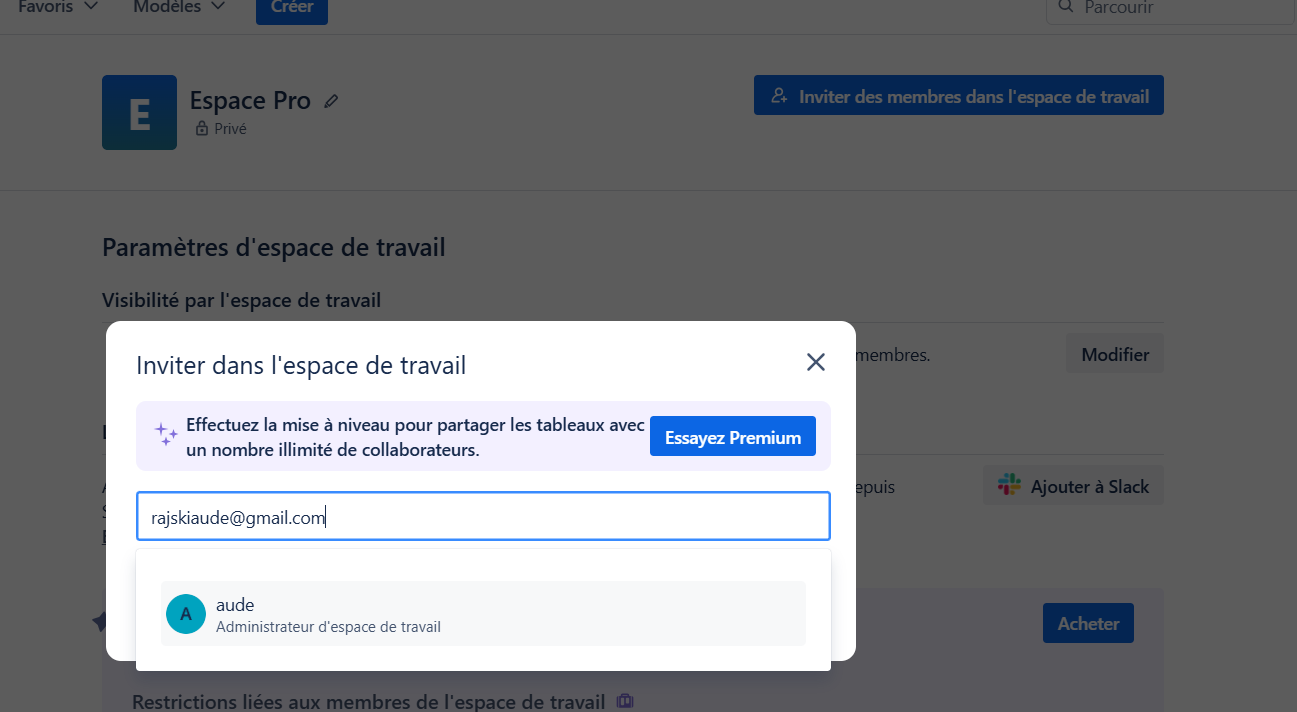Viewport: 1297px width, 712px height.
Task: Click the Slack logo icon
Action: [1009, 486]
